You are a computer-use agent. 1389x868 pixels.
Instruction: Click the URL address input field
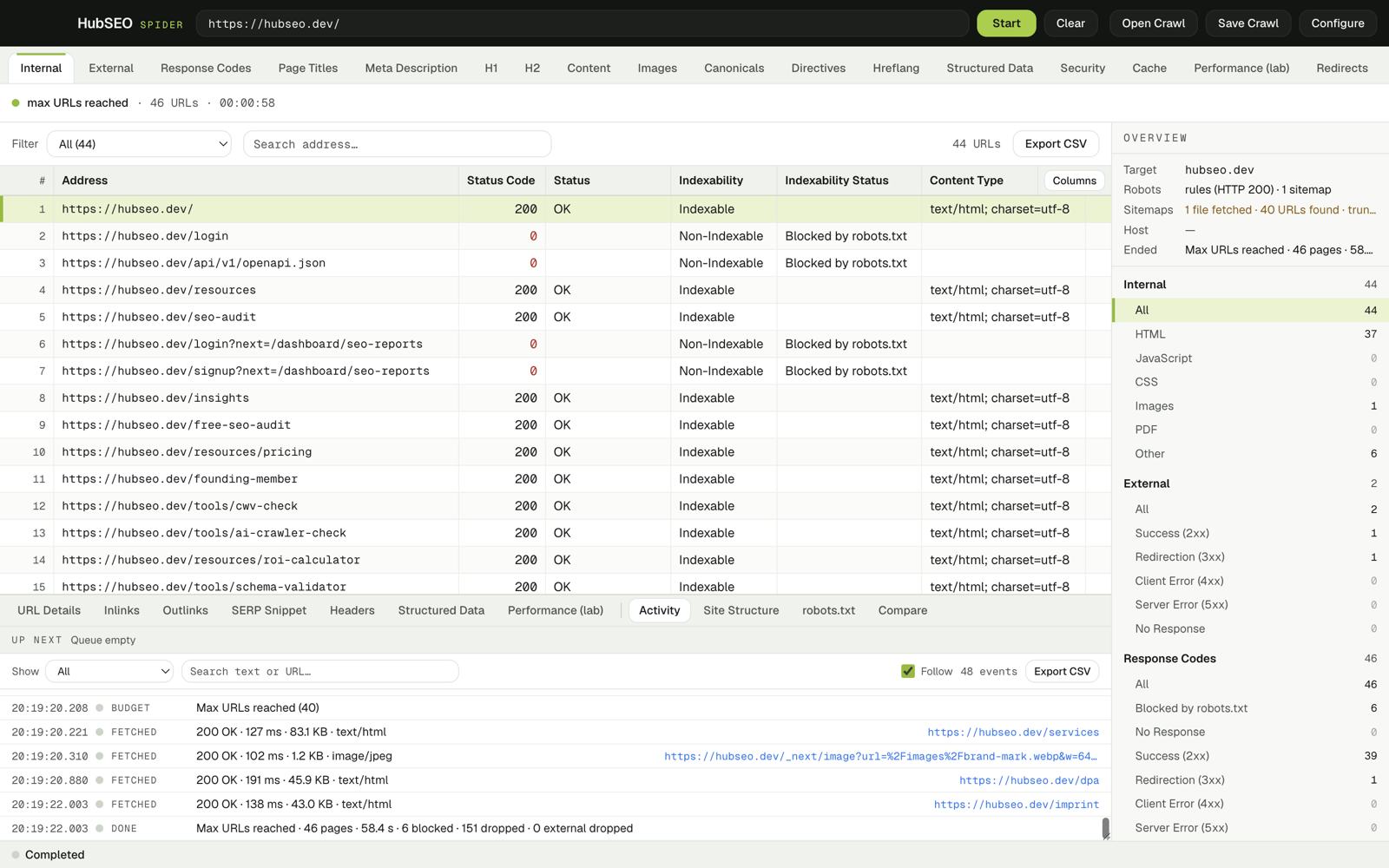[582, 23]
